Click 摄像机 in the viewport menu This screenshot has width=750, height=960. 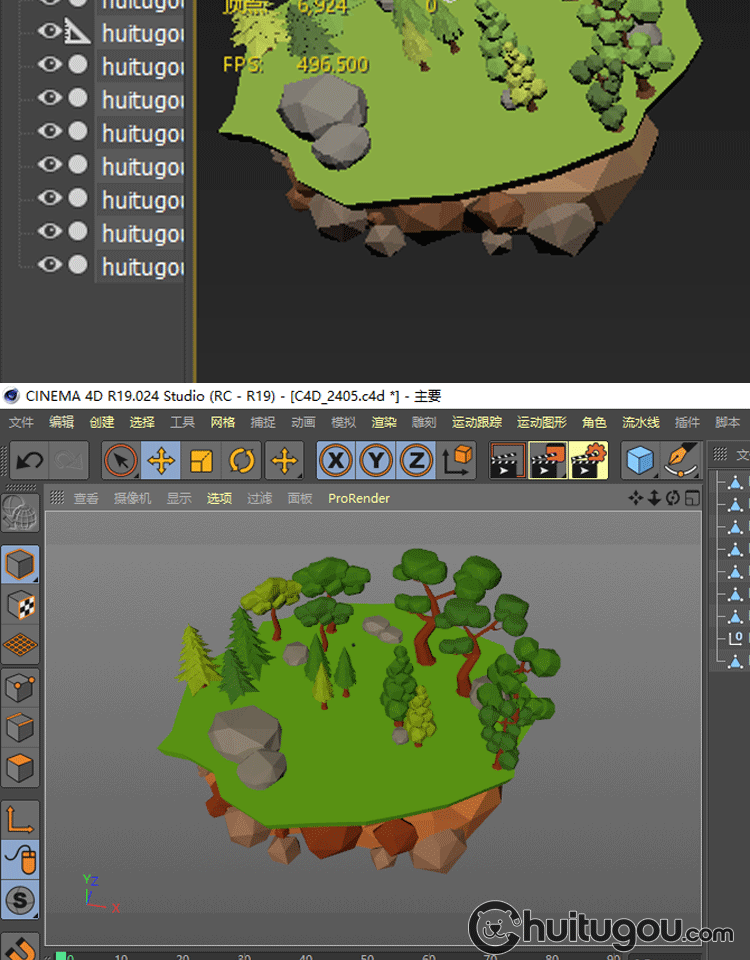[x=132, y=498]
